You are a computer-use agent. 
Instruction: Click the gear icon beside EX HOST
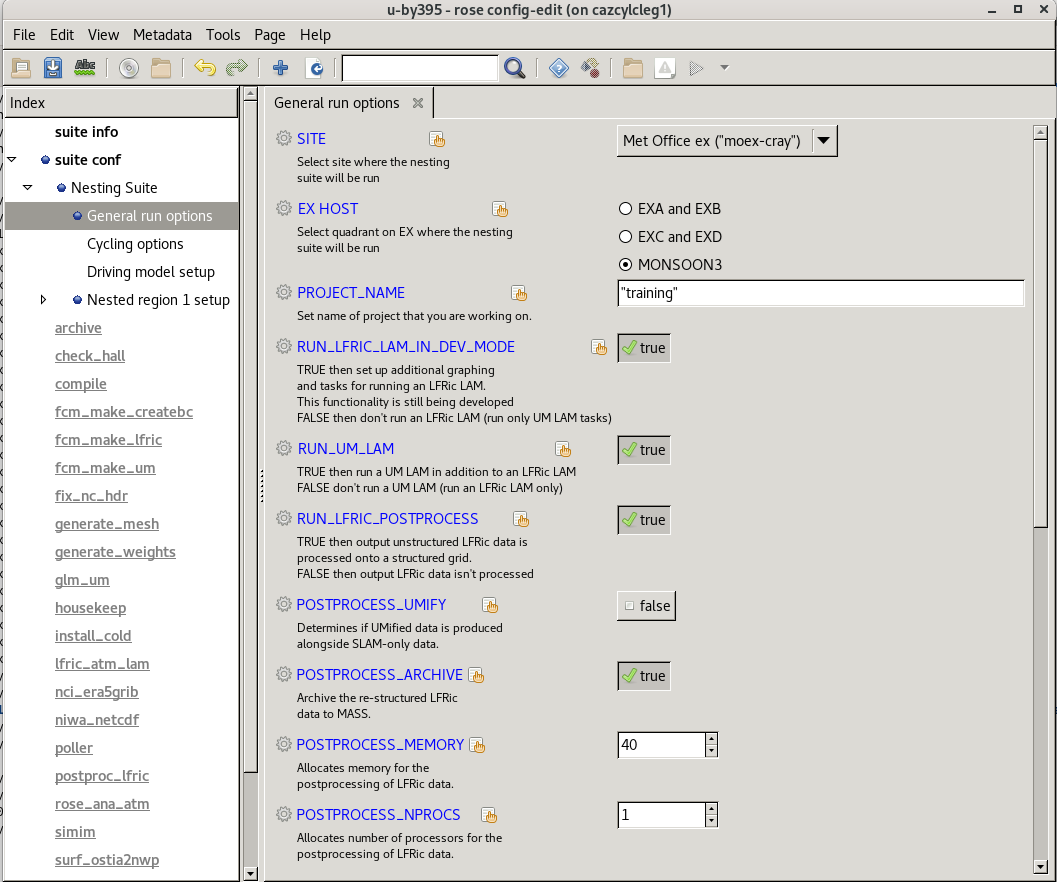(284, 208)
